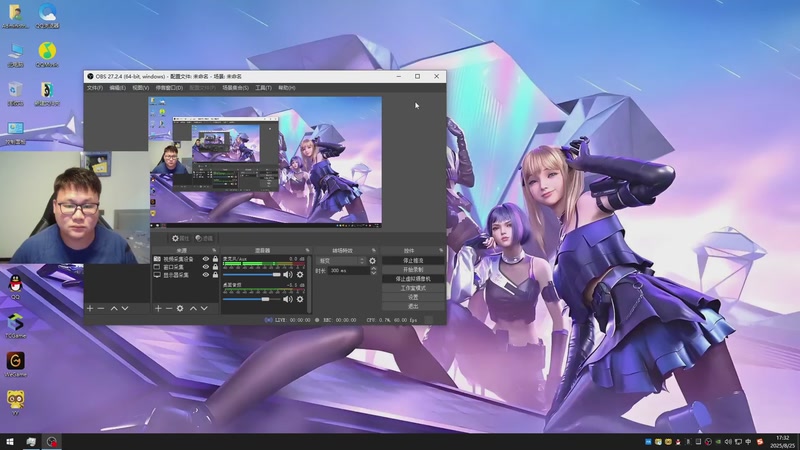Image resolution: width=800 pixels, height=450 pixels.
Task: Open scene transition properties gear
Action: click(372, 261)
